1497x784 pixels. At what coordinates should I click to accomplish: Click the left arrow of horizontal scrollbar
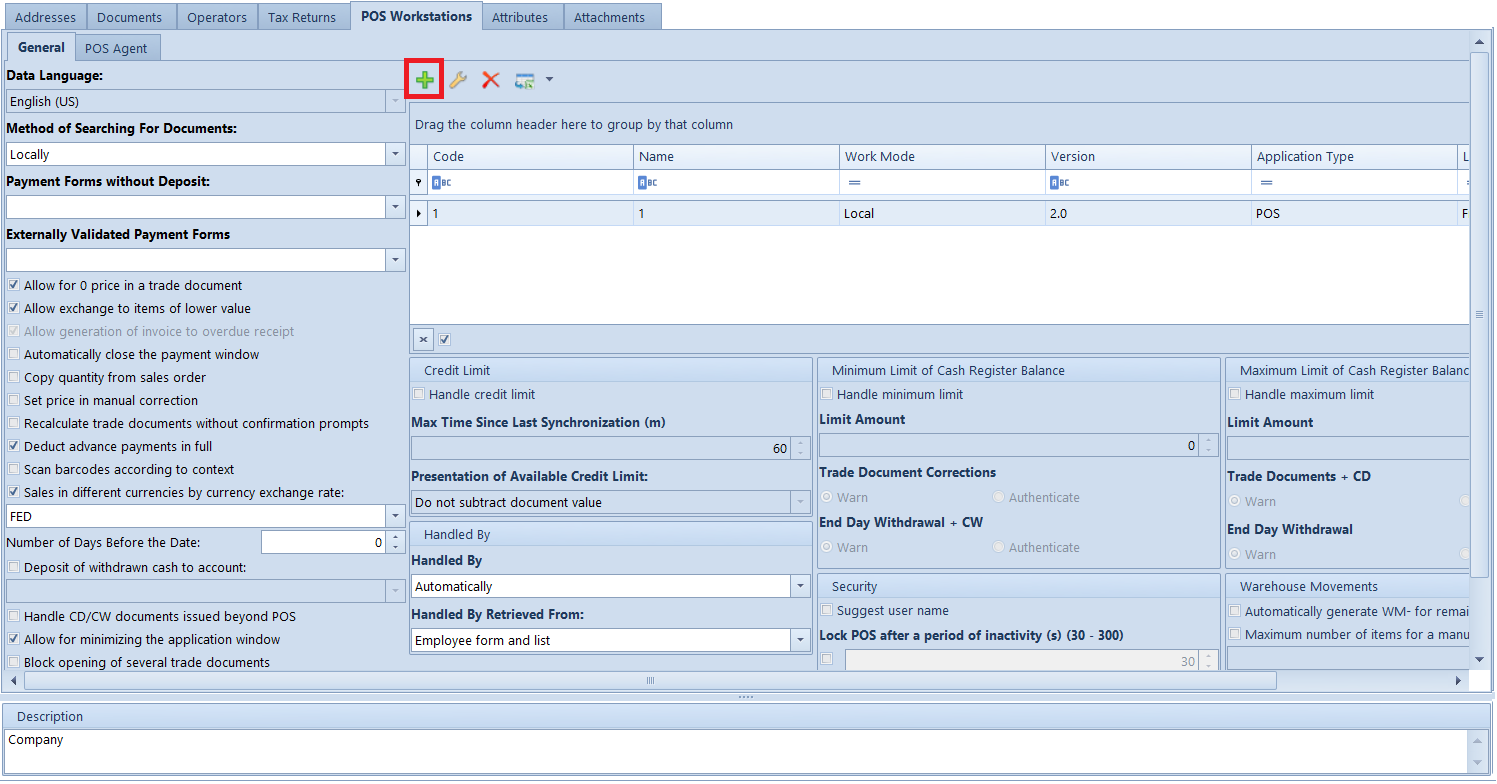(15, 681)
